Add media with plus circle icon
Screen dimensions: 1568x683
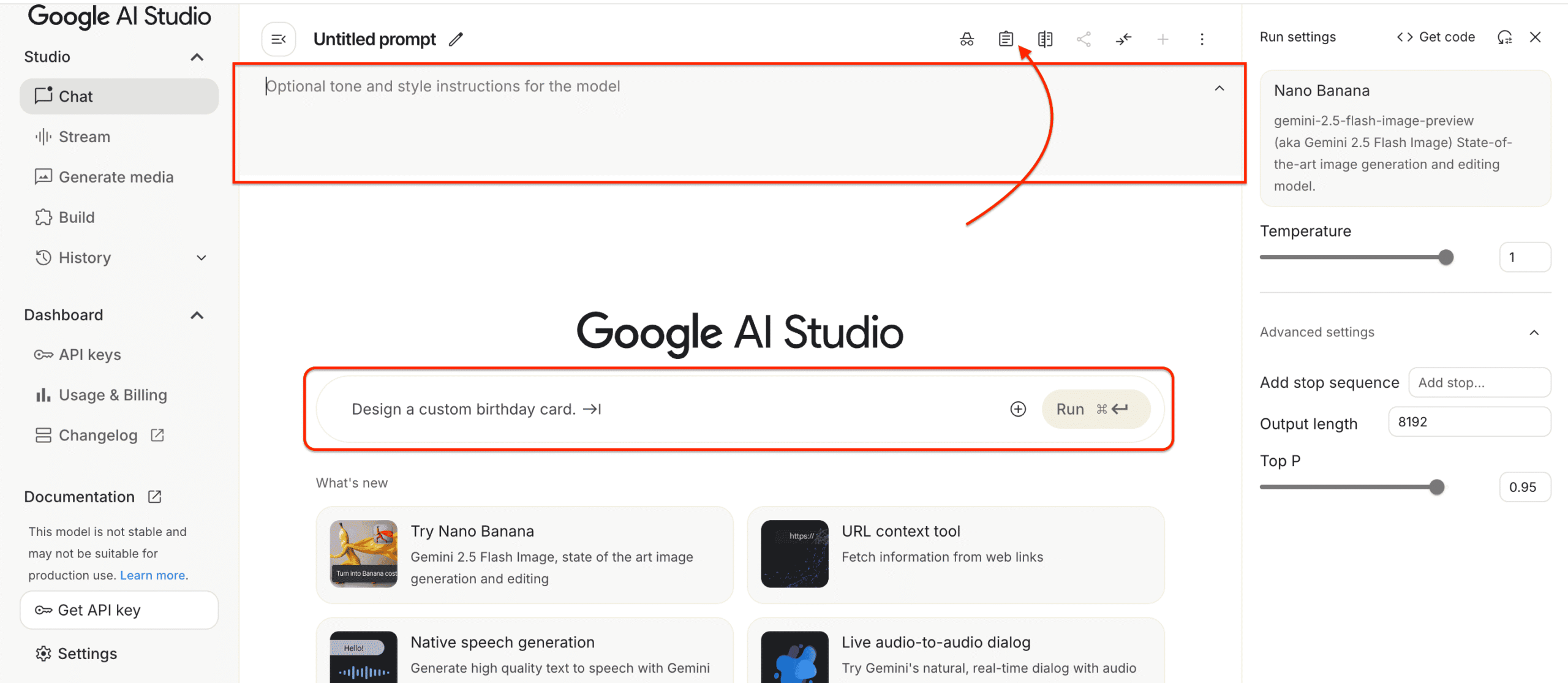coord(1018,409)
